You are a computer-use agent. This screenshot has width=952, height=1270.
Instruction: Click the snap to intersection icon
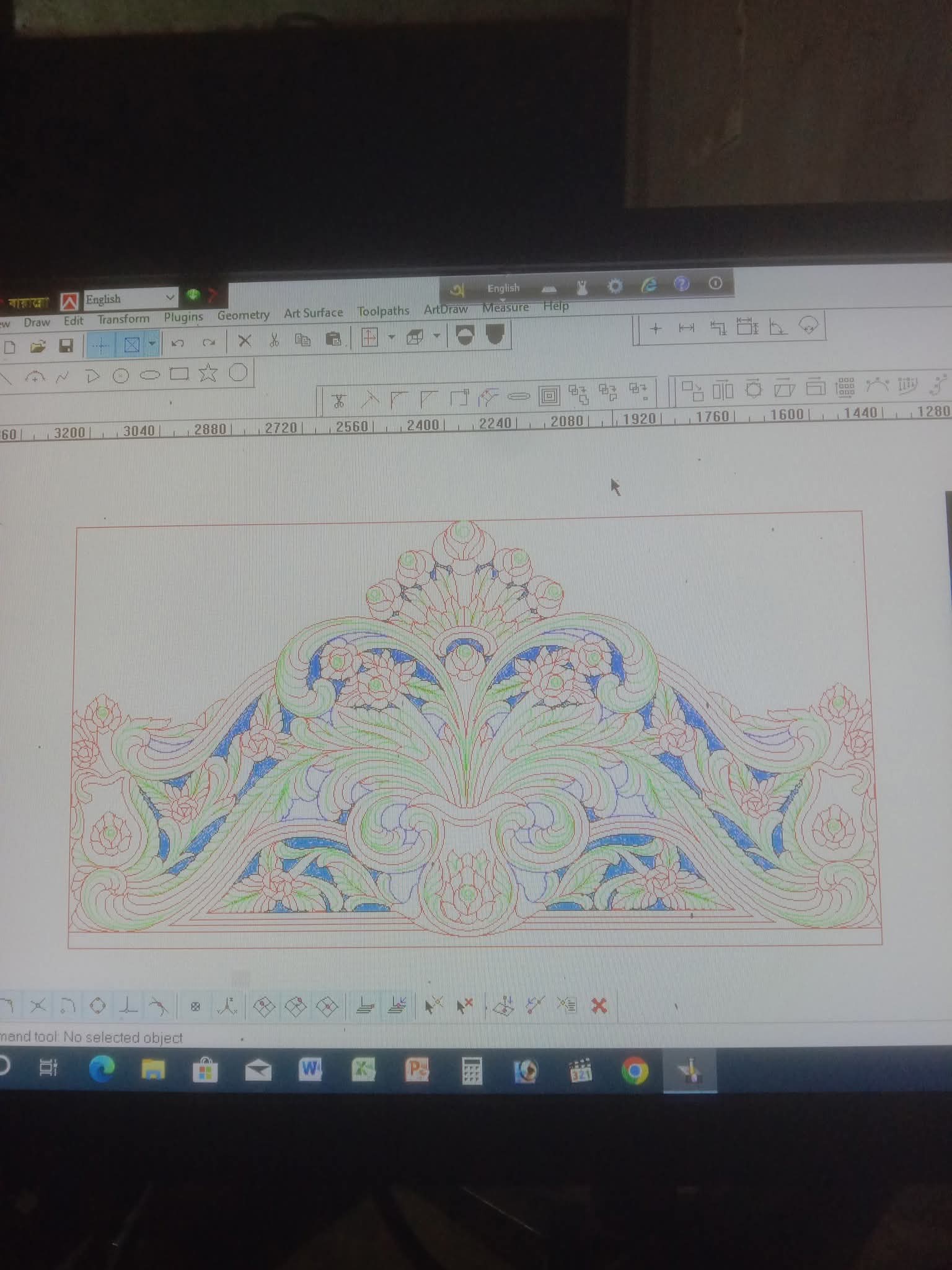tap(38, 1005)
